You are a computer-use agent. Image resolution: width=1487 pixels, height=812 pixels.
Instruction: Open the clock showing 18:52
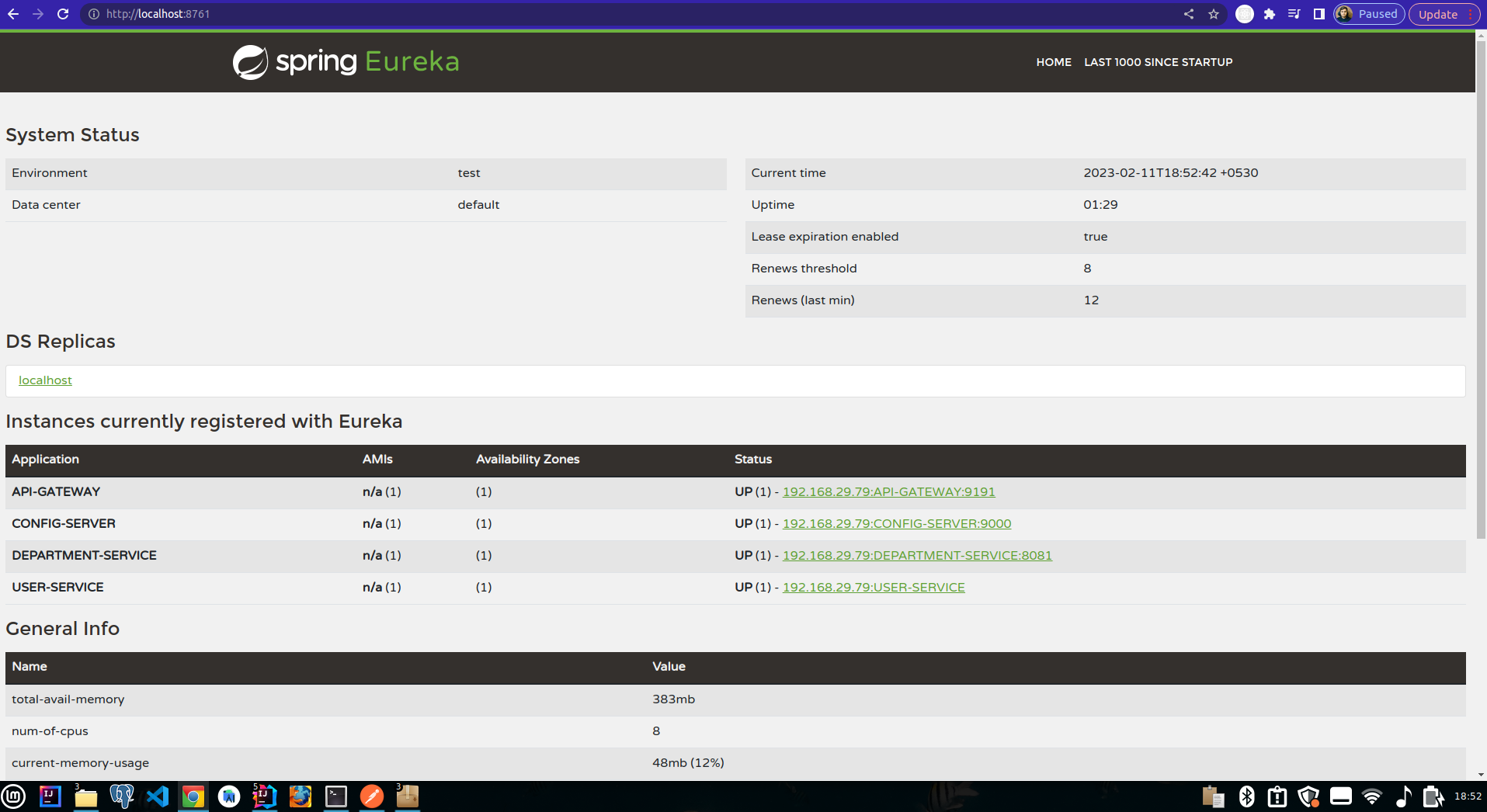point(1468,796)
